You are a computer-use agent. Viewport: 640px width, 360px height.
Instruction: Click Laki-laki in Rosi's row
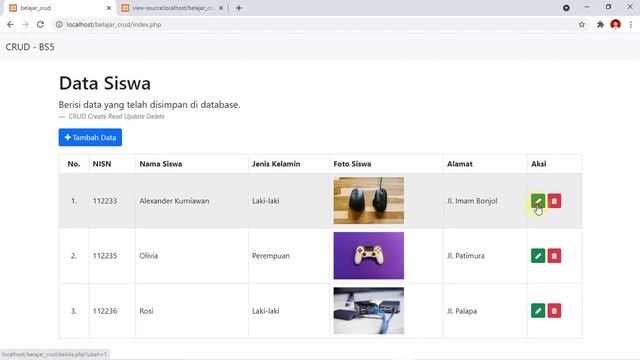[265, 311]
